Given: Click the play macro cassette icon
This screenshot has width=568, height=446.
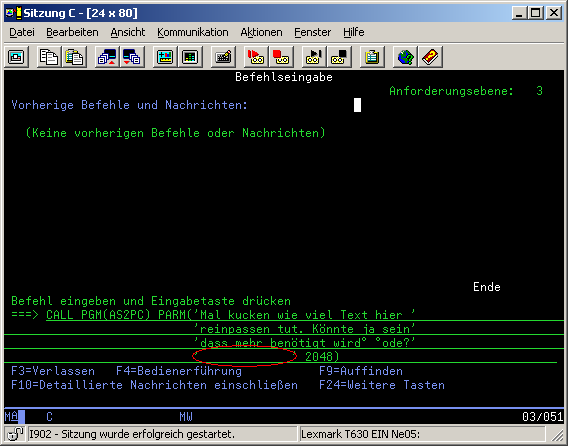Looking at the screenshot, I should pyautogui.click(x=314, y=57).
